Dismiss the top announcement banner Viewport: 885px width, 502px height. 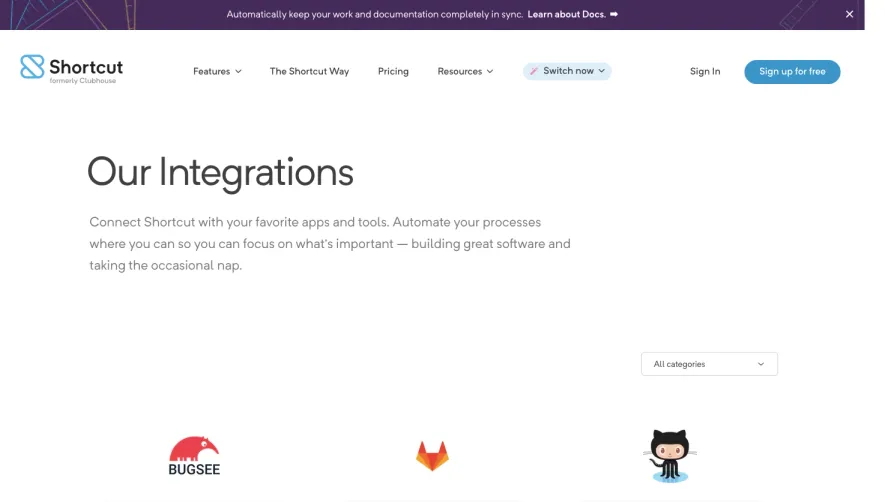849,14
